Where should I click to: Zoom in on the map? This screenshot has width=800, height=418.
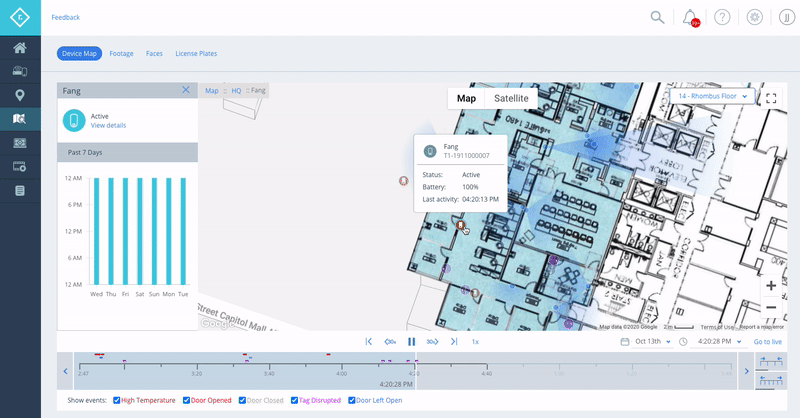click(771, 285)
